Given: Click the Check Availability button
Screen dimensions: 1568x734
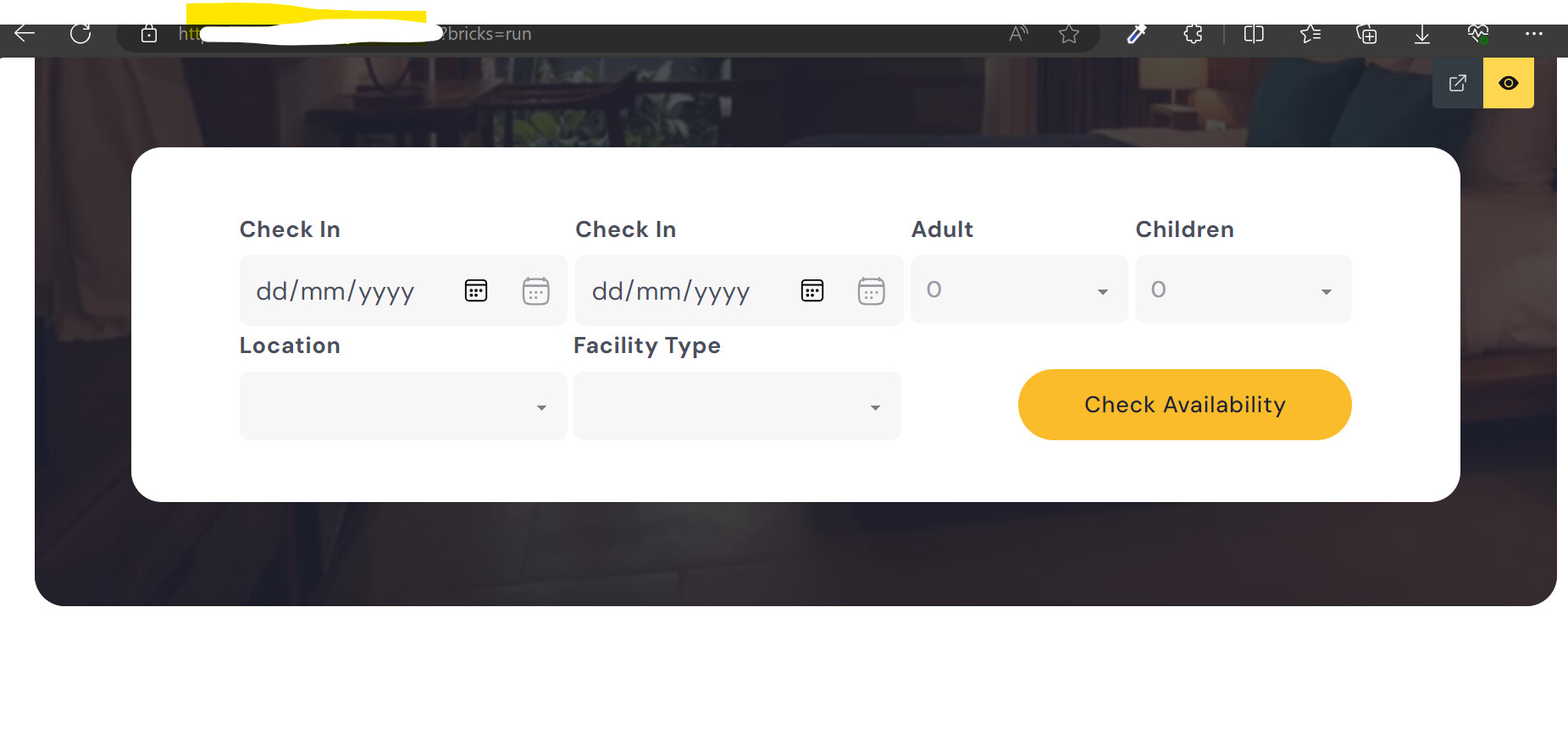Looking at the screenshot, I should coord(1185,405).
